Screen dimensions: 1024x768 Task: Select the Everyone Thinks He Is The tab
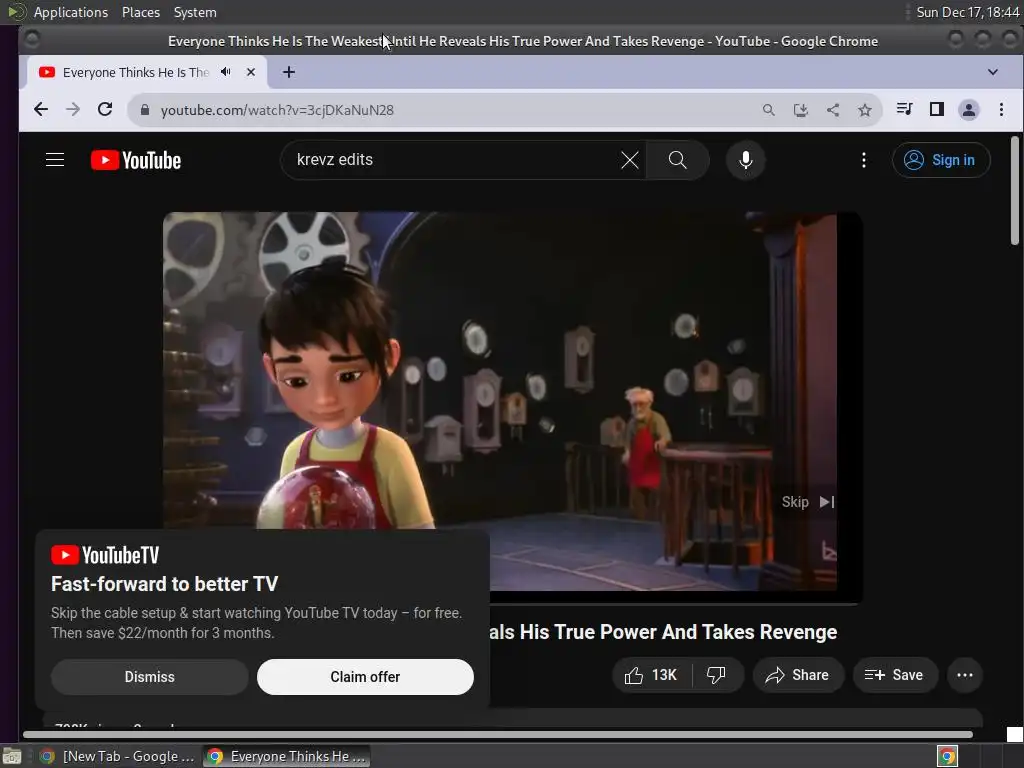pos(146,72)
